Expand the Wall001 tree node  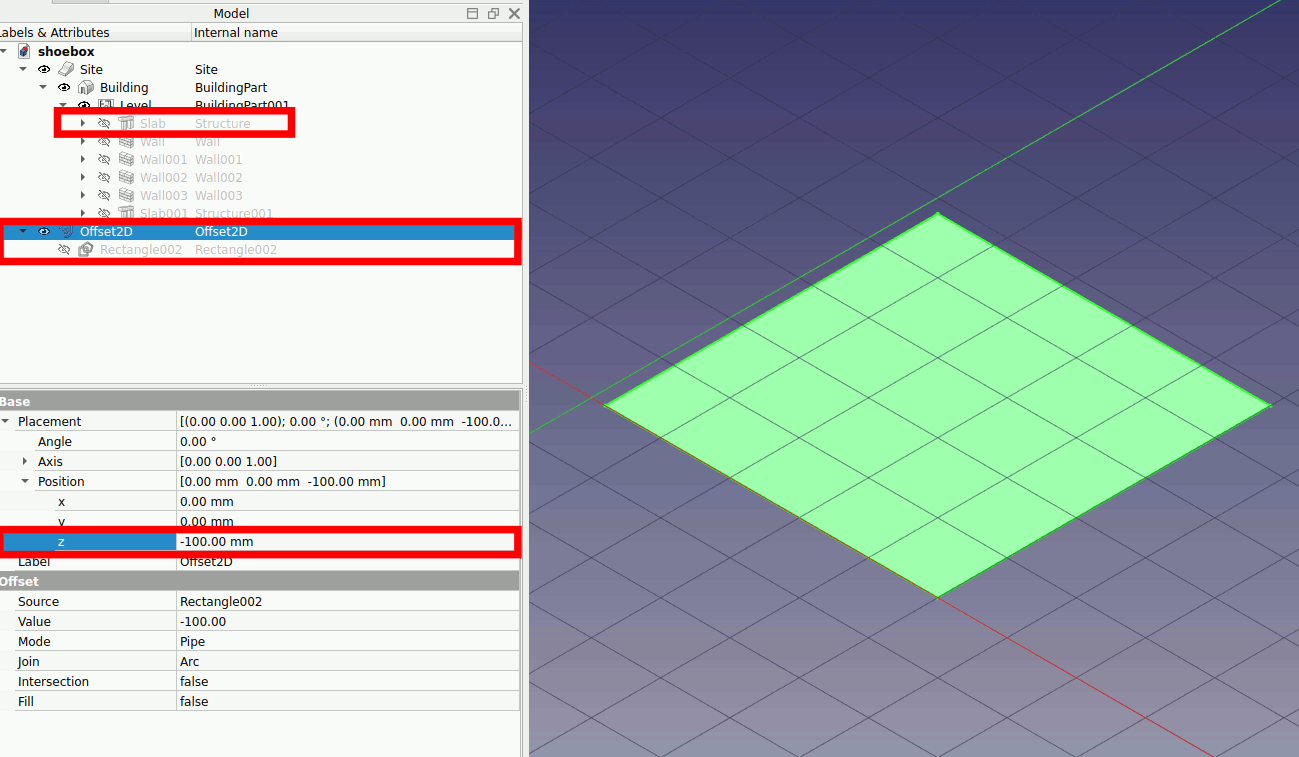[x=83, y=159]
